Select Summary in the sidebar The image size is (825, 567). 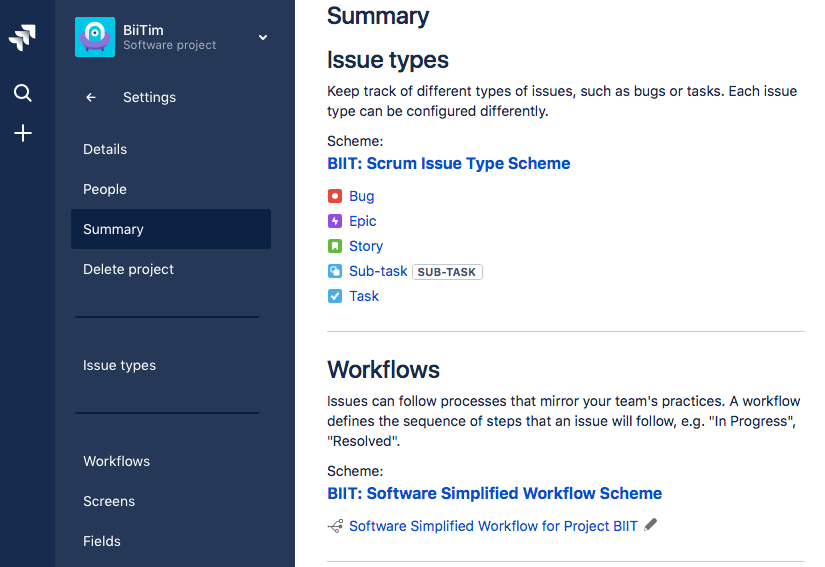click(171, 229)
